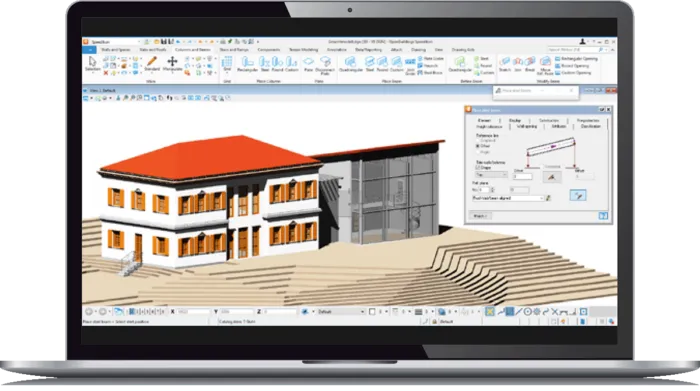
Task: Select the Graphical reference line option
Action: (485, 141)
